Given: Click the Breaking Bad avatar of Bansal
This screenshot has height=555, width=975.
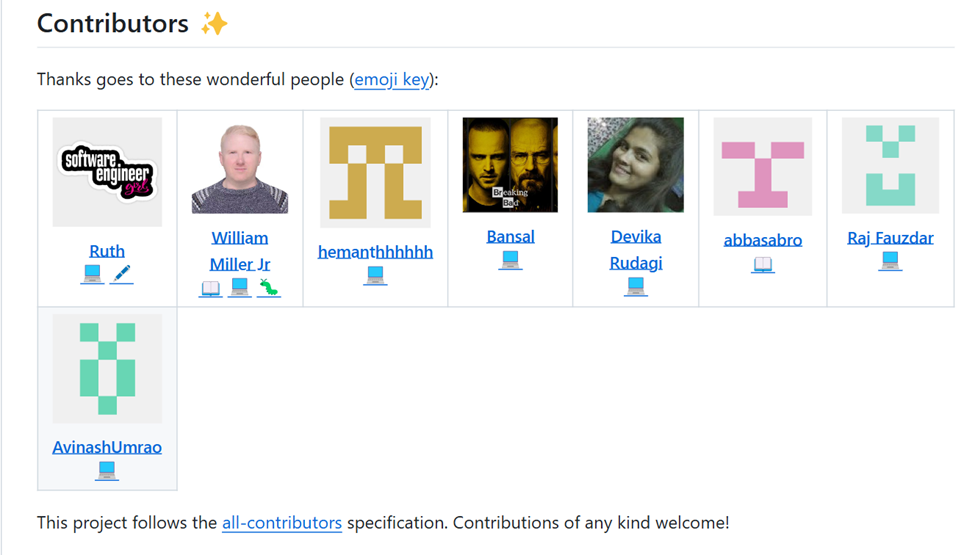Looking at the screenshot, I should click(x=511, y=165).
